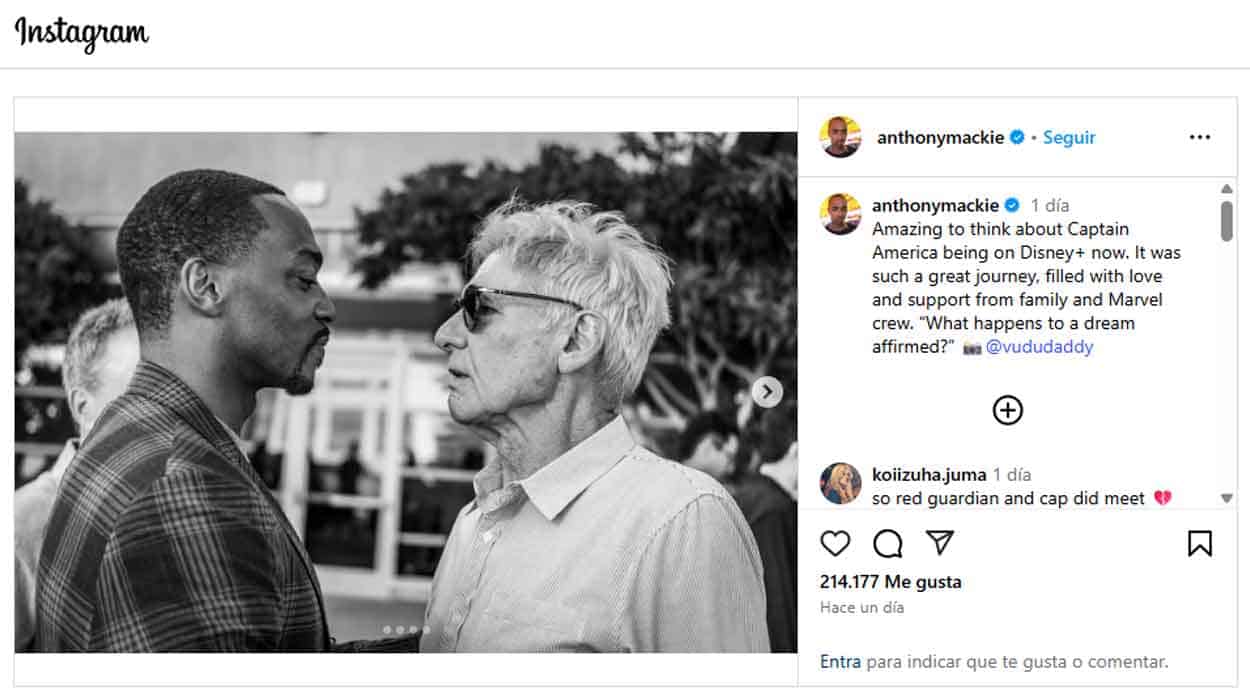The width and height of the screenshot is (1250, 700).
Task: Save post with bookmark icon
Action: click(x=1200, y=543)
